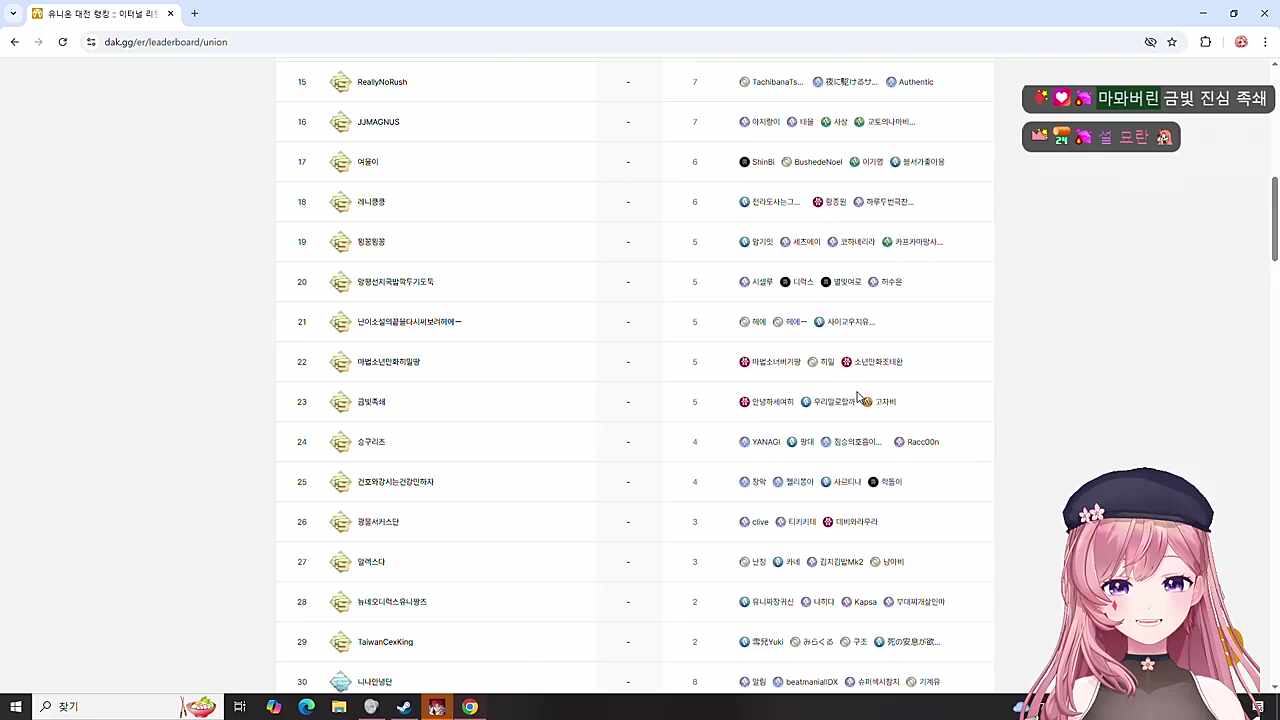
Task: Open the Chrome Extensions puzzle icon
Action: click(1205, 42)
